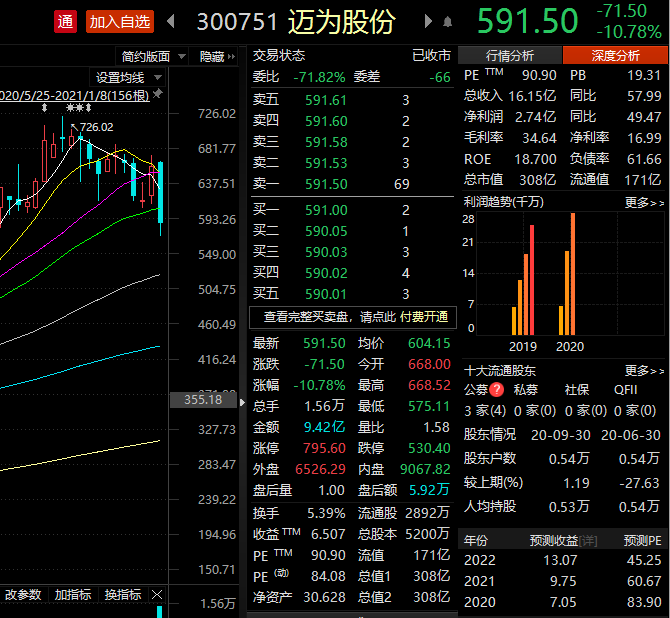The height and width of the screenshot is (618, 670).
Task: Click the 今开 668.00 value
Action: [x=429, y=364]
